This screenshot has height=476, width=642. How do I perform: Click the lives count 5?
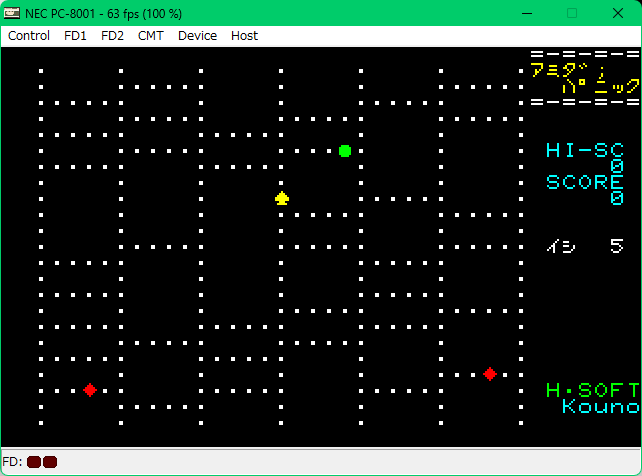tap(617, 246)
